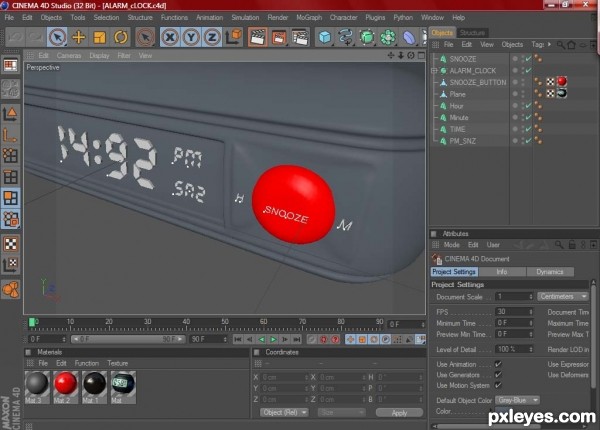Toggle Z axis lock
Viewport: 600px width, 430px height.
(212, 37)
